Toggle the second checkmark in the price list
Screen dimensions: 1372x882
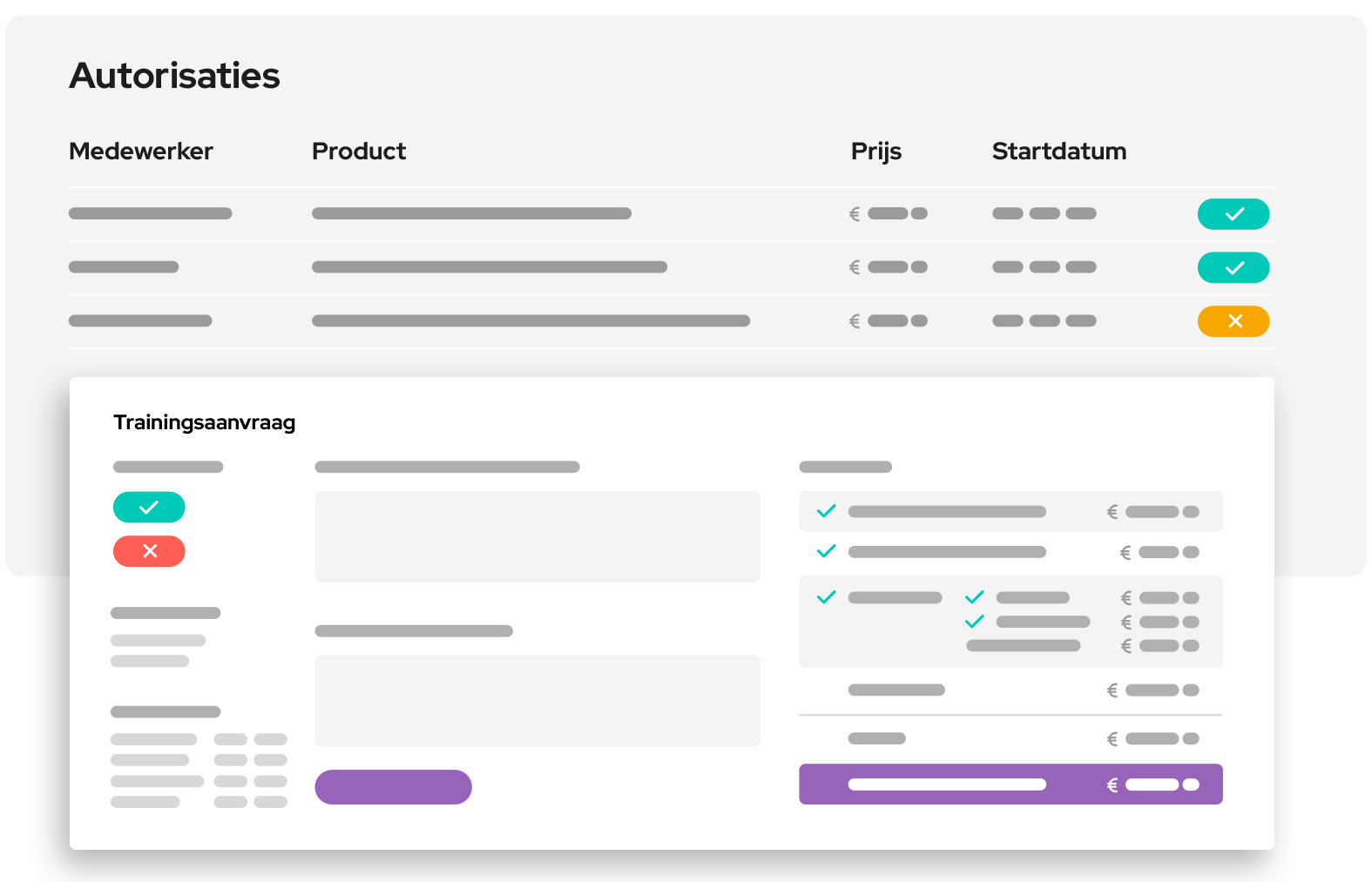pos(826,551)
